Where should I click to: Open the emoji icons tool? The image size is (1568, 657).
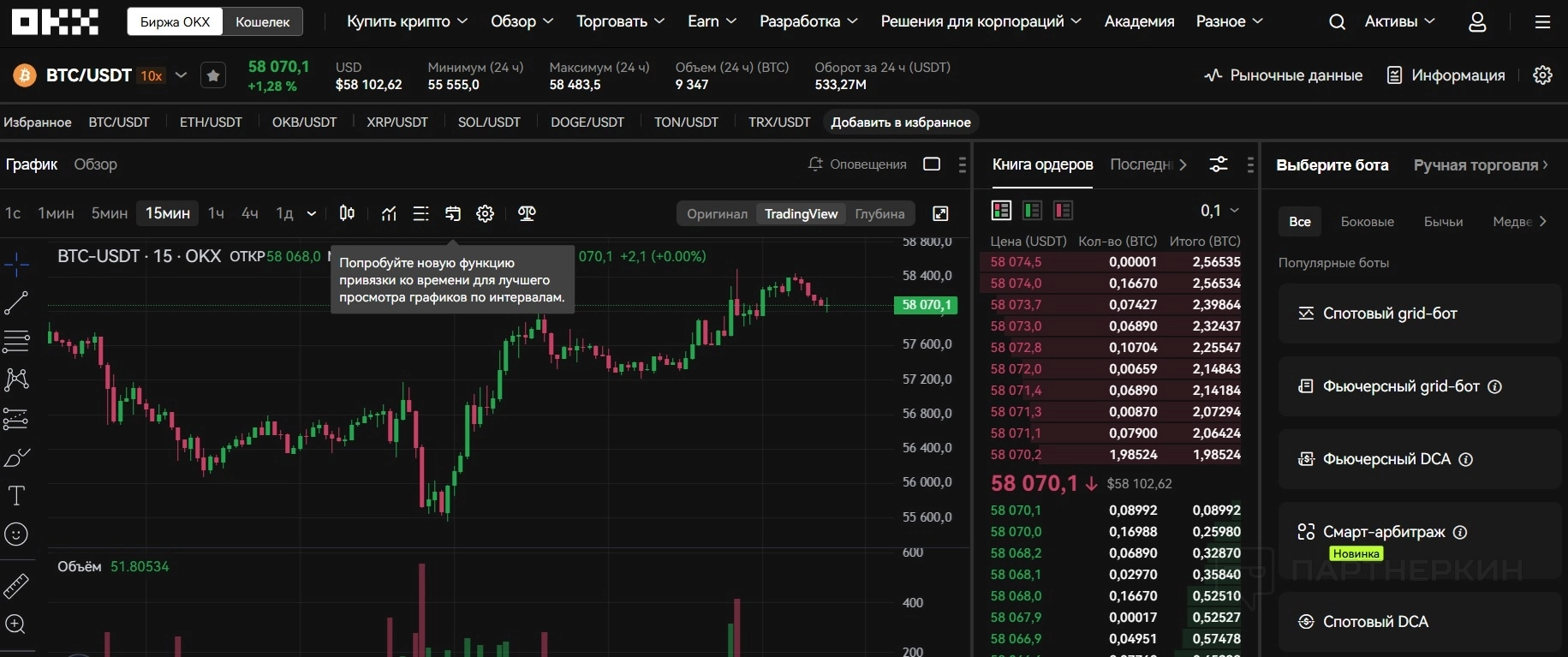(x=16, y=535)
